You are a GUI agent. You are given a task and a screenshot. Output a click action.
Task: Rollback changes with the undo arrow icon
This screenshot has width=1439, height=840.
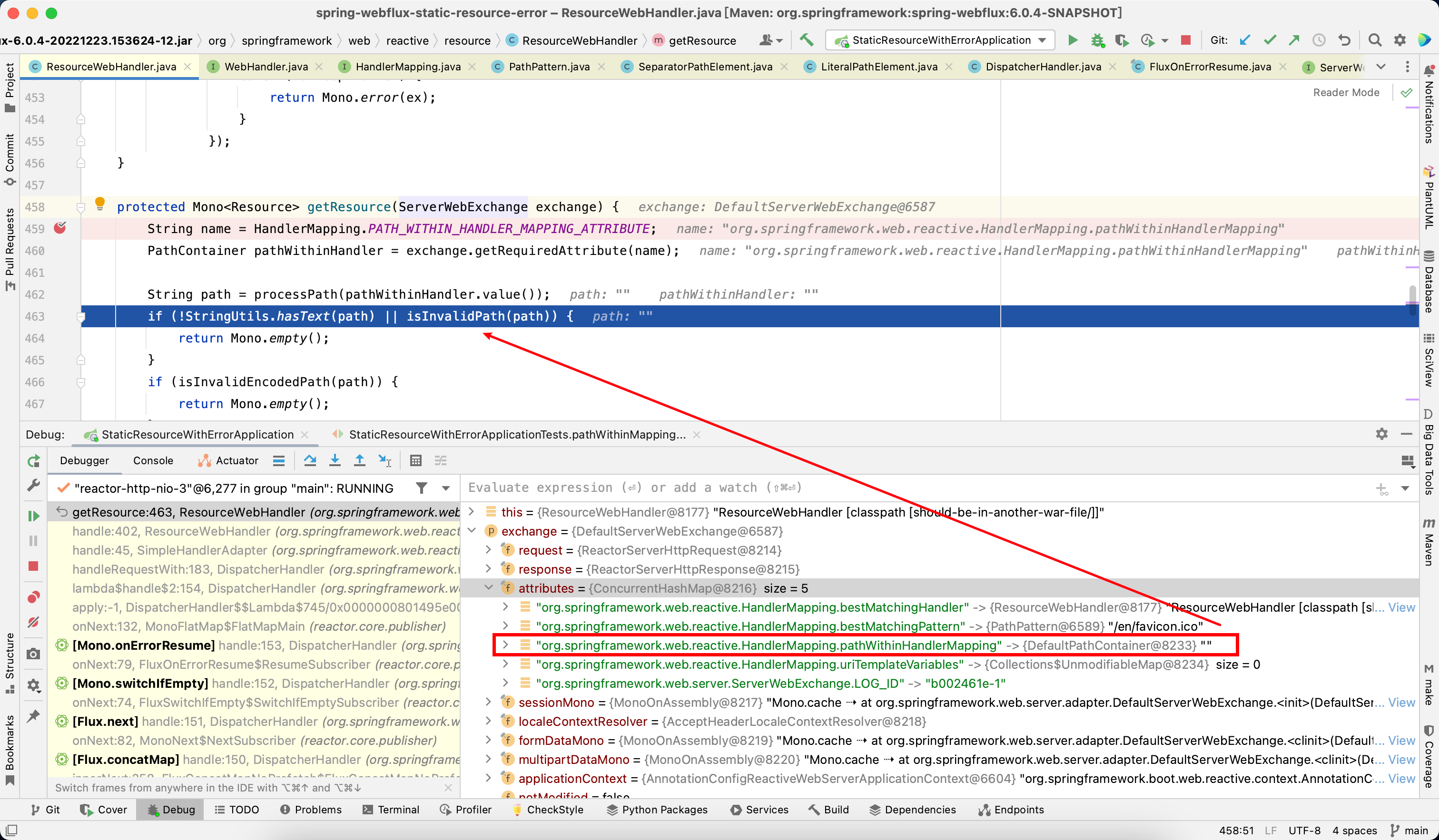point(1344,40)
